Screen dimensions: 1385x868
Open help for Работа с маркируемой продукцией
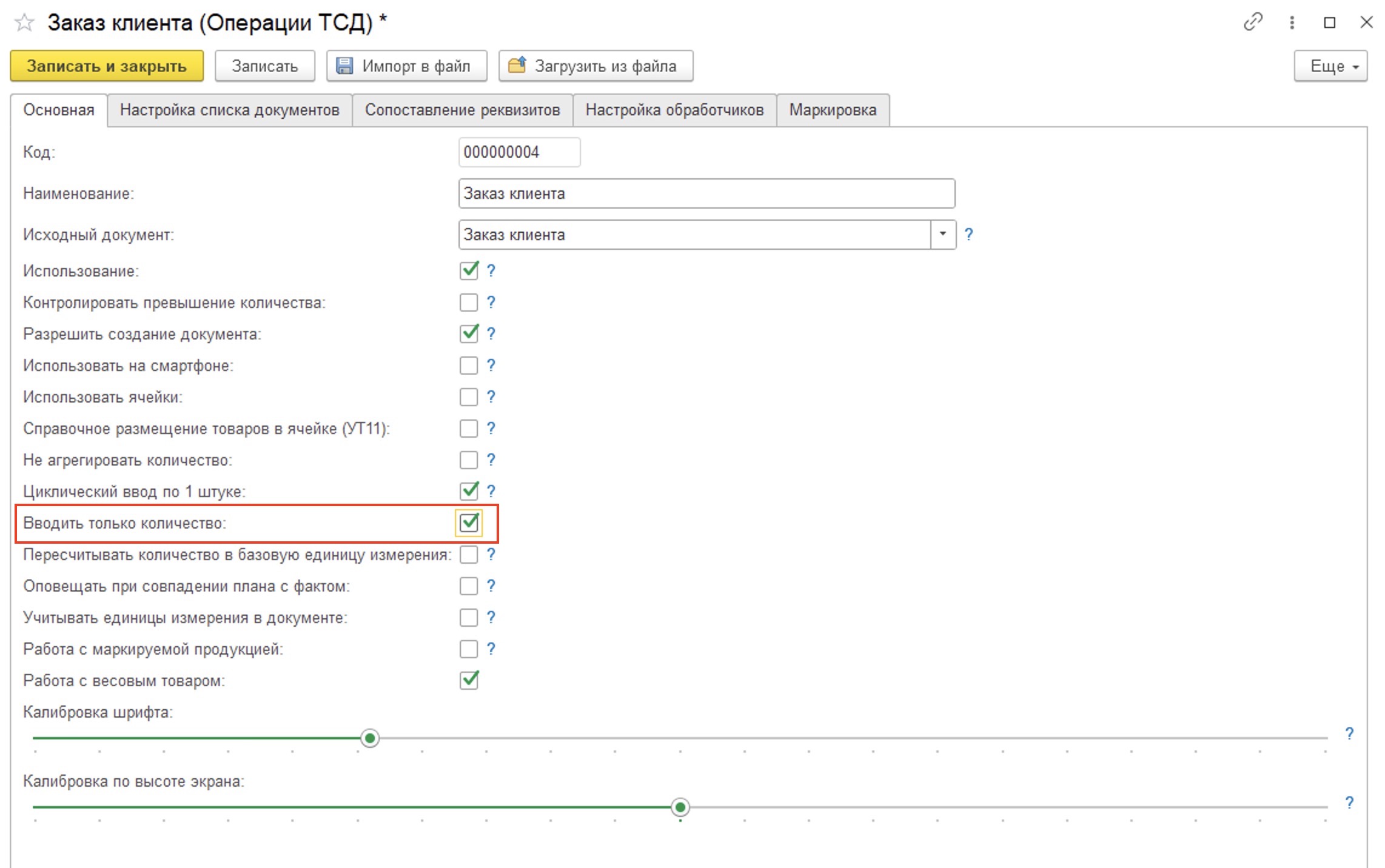pos(491,649)
